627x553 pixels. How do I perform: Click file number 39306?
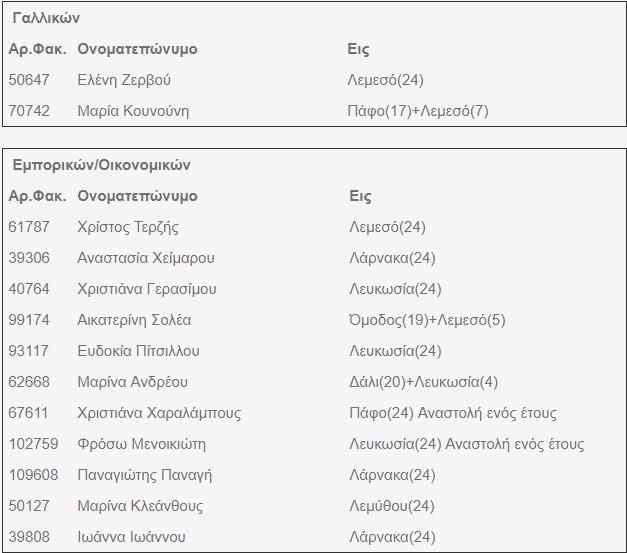coord(29,258)
